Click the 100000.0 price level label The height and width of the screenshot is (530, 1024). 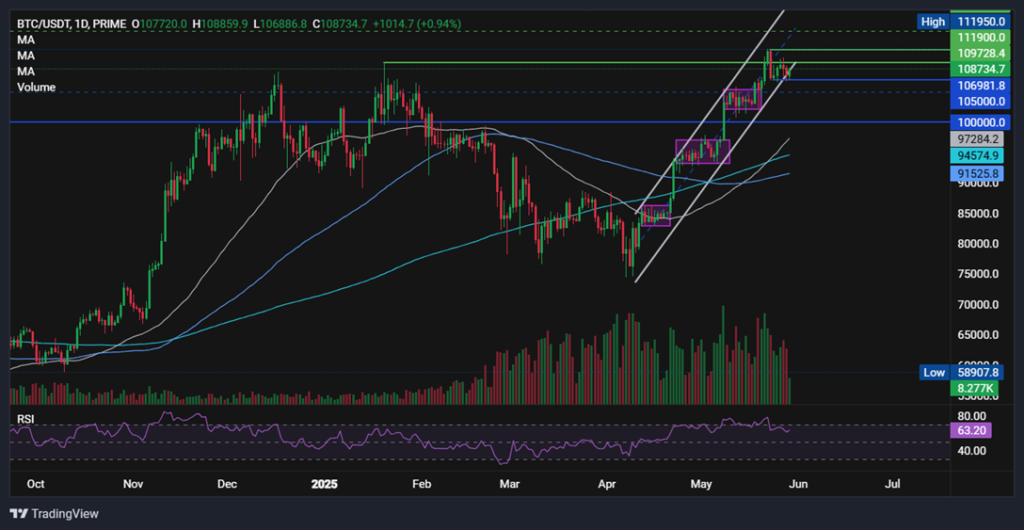click(982, 122)
